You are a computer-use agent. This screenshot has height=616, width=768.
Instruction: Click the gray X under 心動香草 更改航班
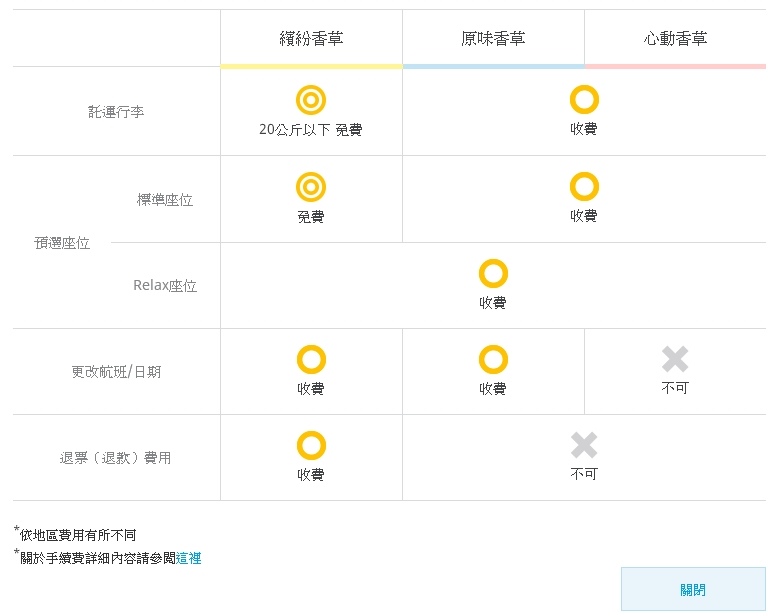tap(675, 359)
